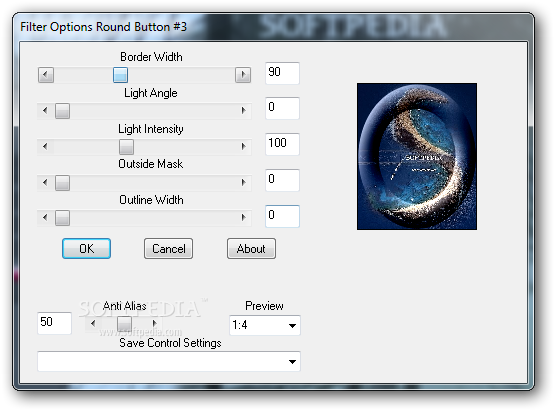Click the Anti Alias slider thumb
The image size is (555, 411).
125,323
